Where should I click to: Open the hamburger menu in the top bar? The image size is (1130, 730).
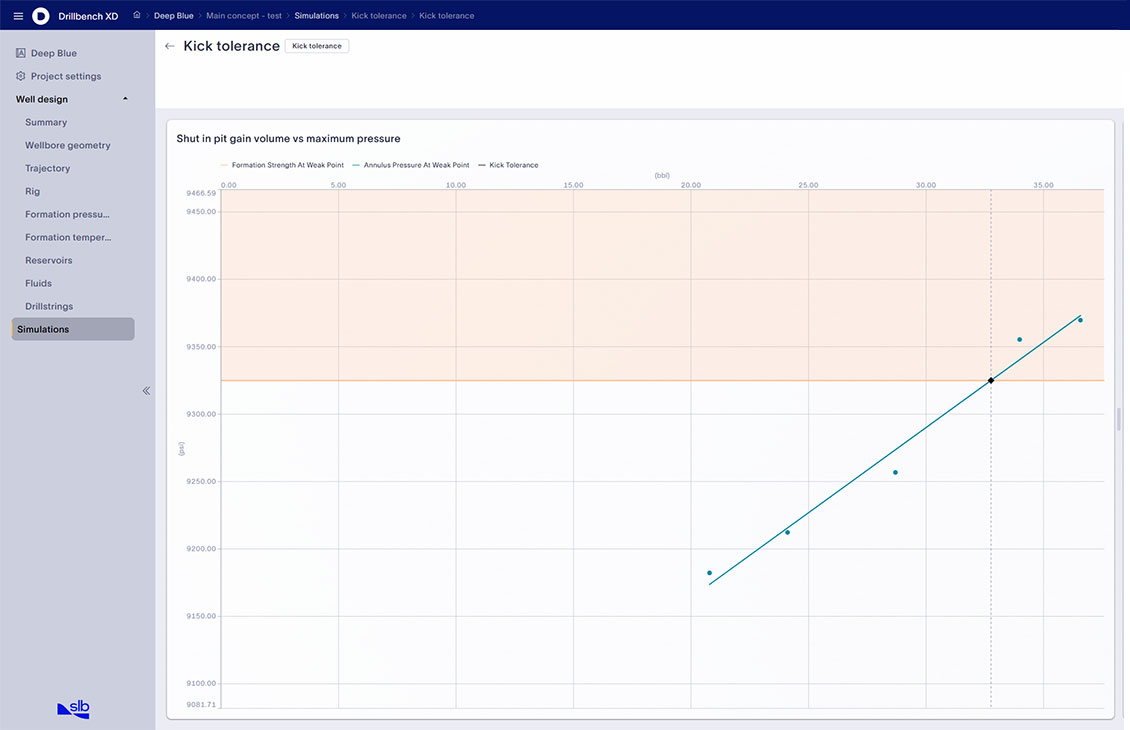click(x=18, y=16)
